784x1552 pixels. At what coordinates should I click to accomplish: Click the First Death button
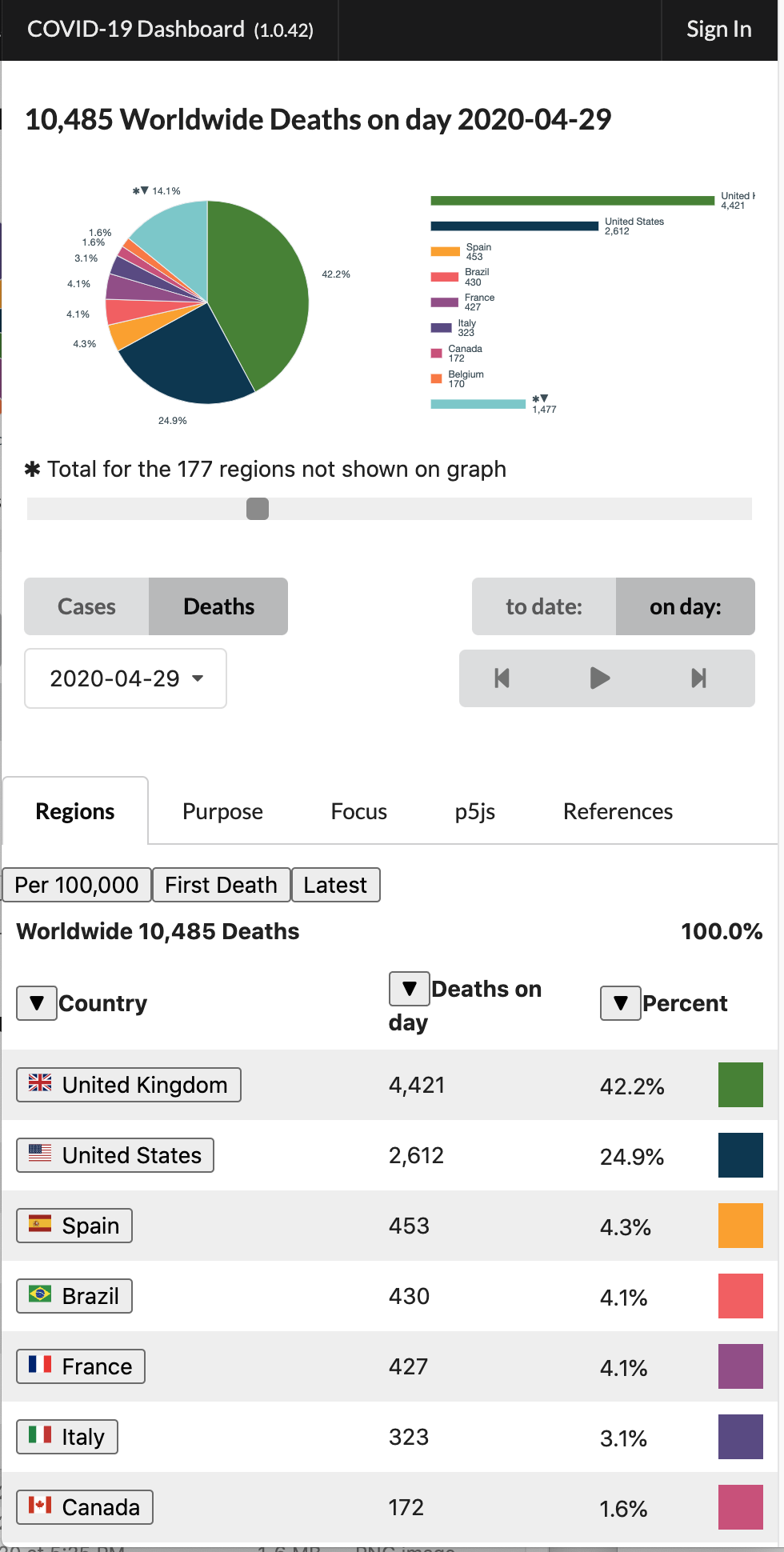221,885
